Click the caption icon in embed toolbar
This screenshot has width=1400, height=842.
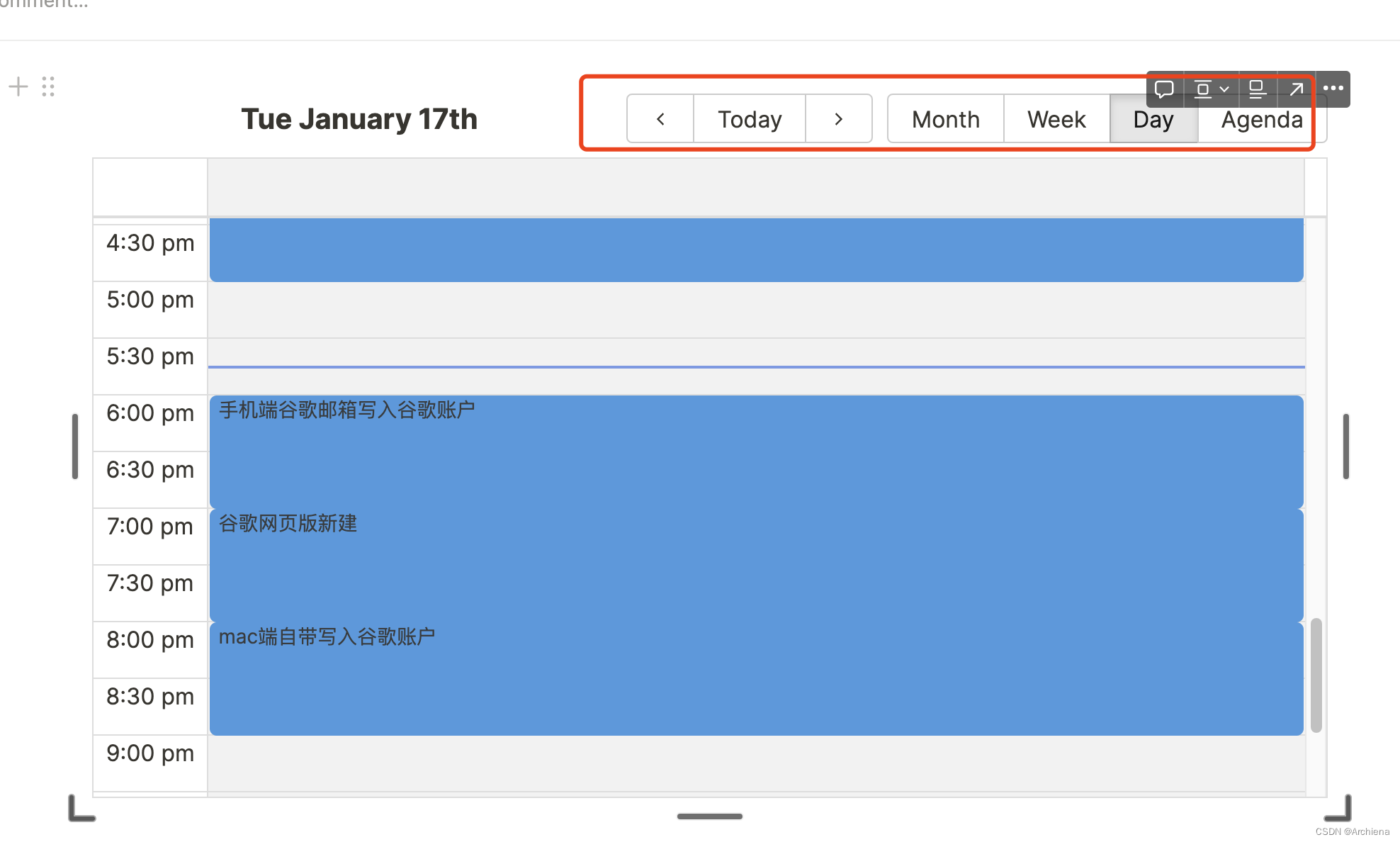tap(1257, 89)
